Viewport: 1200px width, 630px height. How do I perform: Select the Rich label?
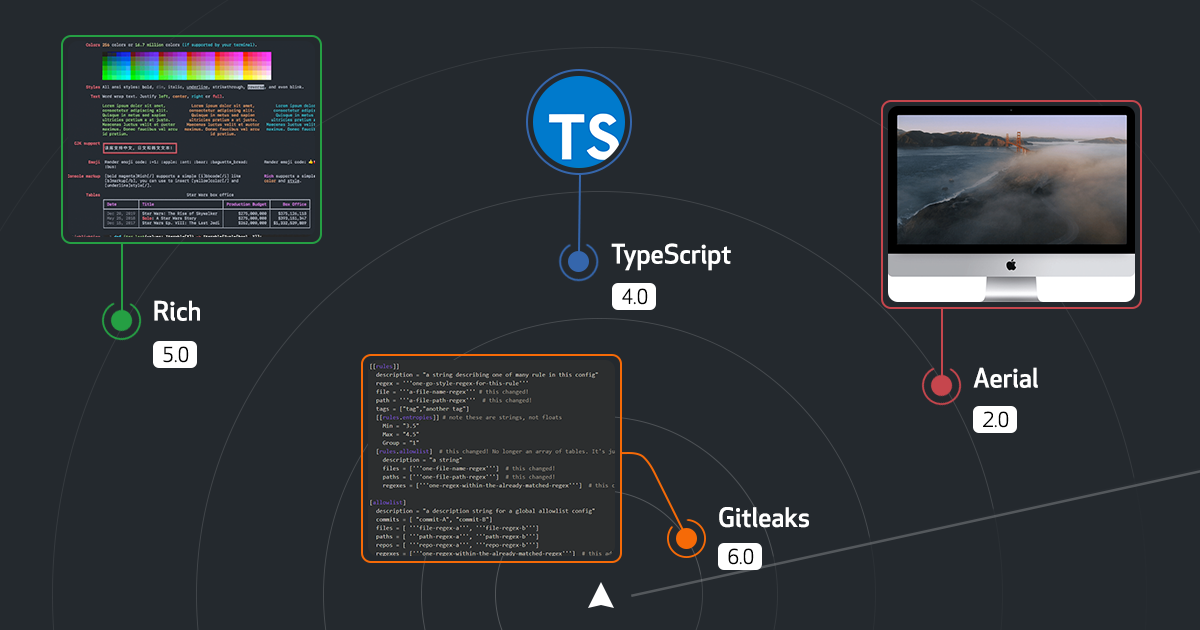click(x=177, y=312)
